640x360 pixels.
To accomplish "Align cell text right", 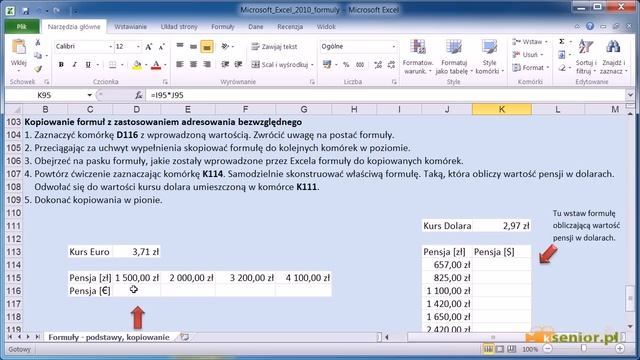I will (207, 64).
